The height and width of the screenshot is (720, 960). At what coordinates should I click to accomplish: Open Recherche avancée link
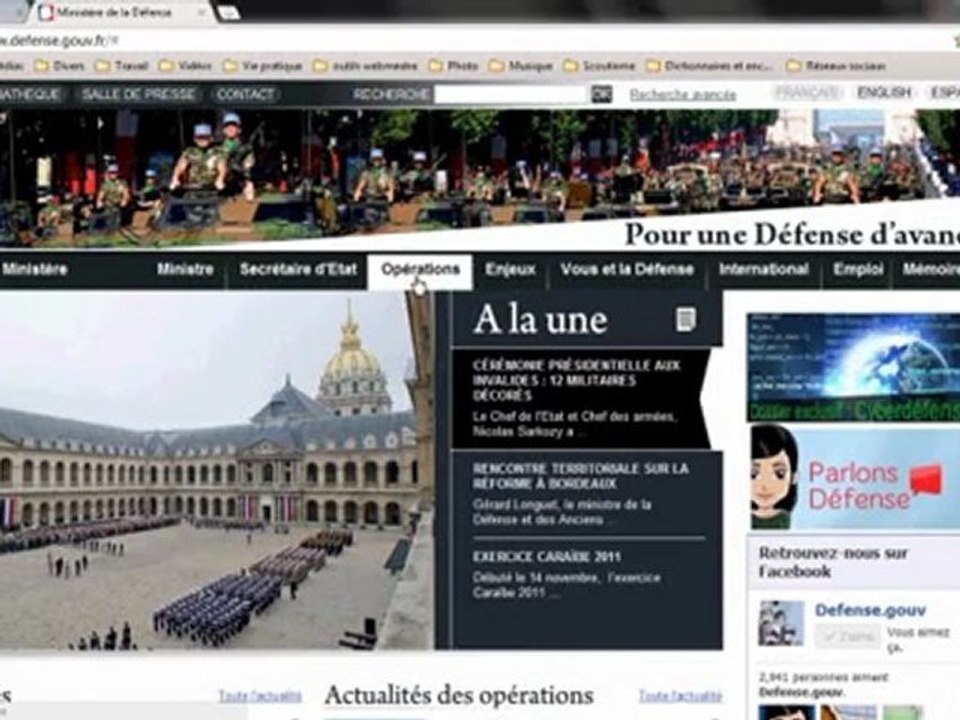[683, 94]
